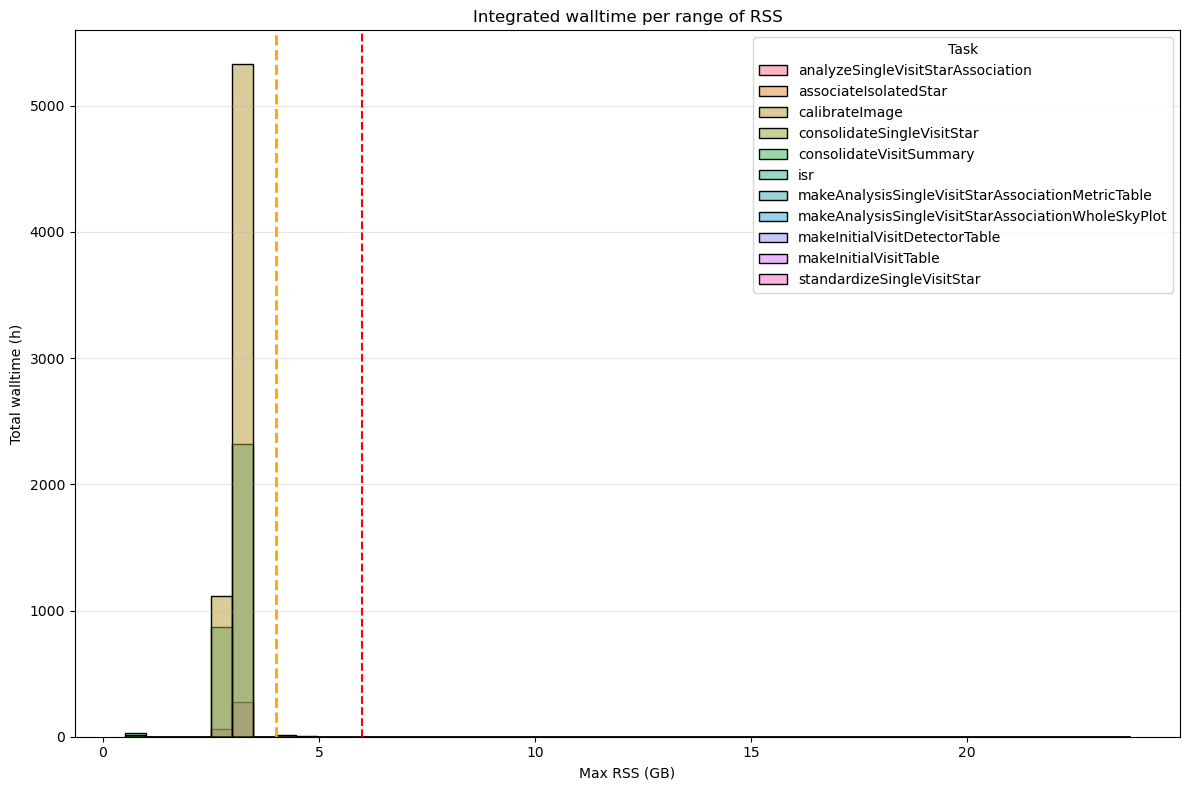
Task: Click the consolidateSingleVisitStar legend swatch
Action: (776, 133)
